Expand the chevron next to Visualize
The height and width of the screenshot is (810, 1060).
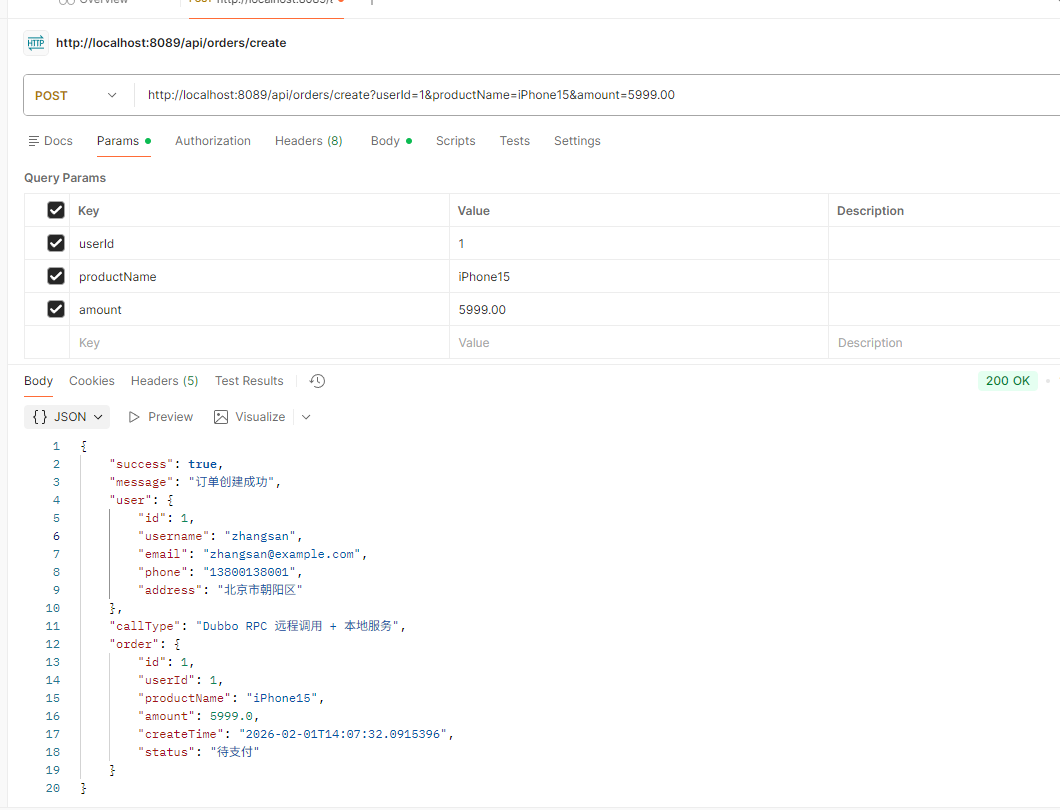pos(306,417)
